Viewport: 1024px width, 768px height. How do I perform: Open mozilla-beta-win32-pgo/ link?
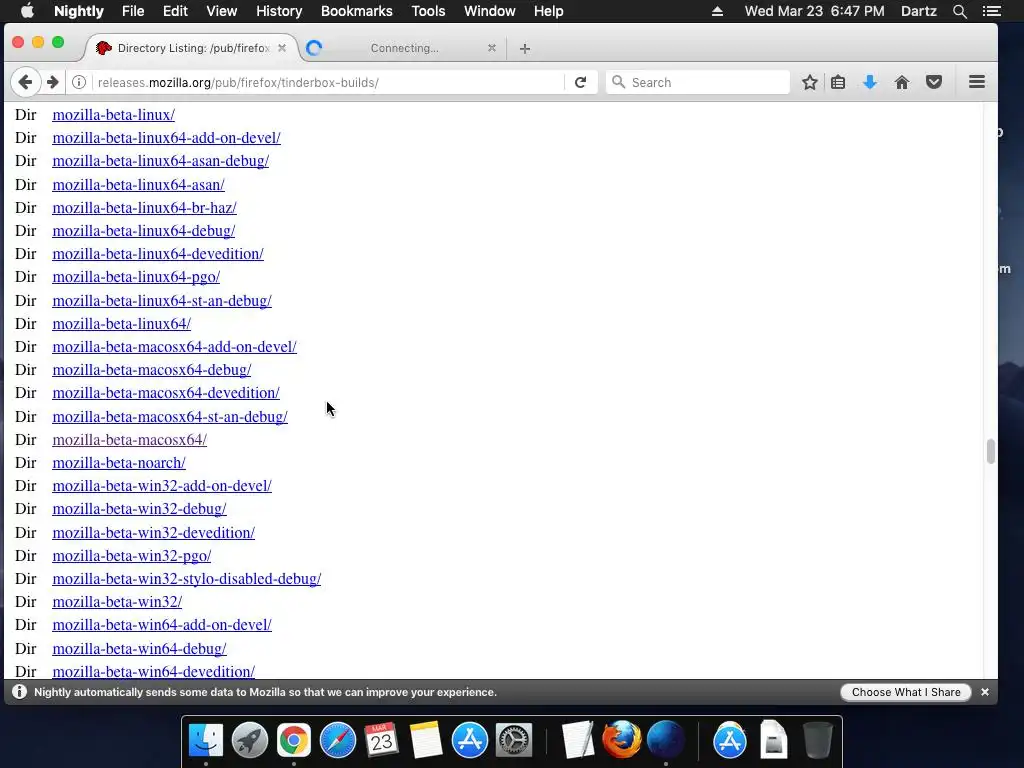coord(131,556)
